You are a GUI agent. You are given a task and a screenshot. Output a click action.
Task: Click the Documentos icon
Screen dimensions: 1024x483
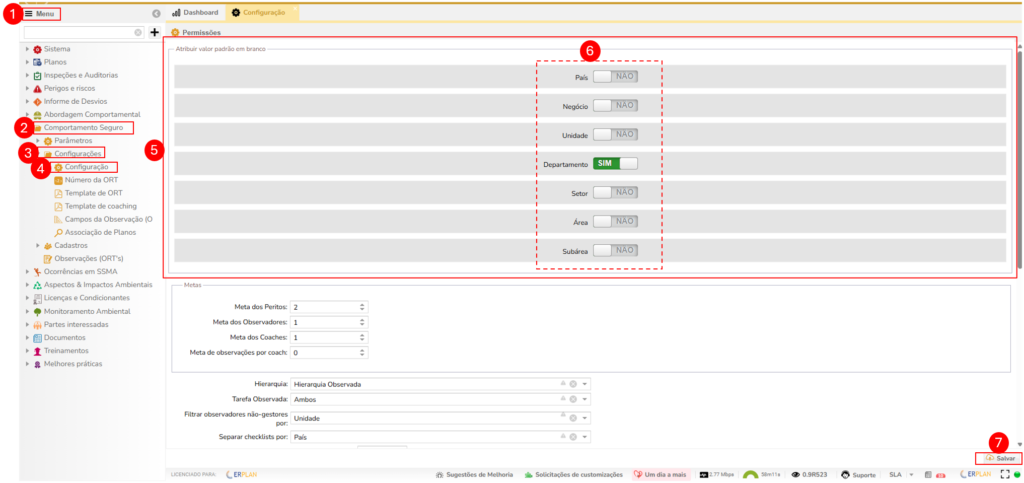(x=37, y=337)
